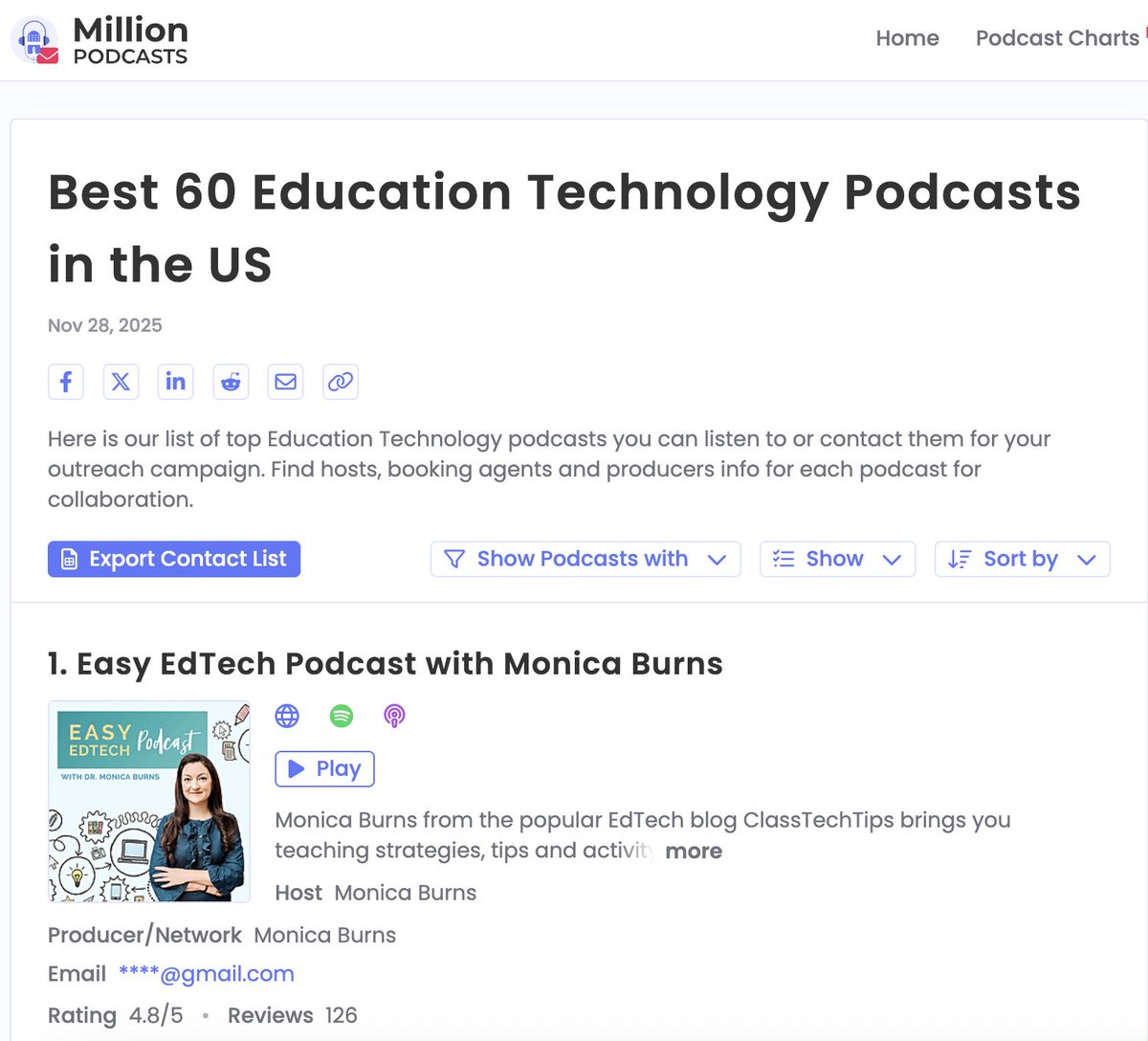Click the Easy EdTech Podcast cover art
The image size is (1148, 1041).
coord(149,802)
